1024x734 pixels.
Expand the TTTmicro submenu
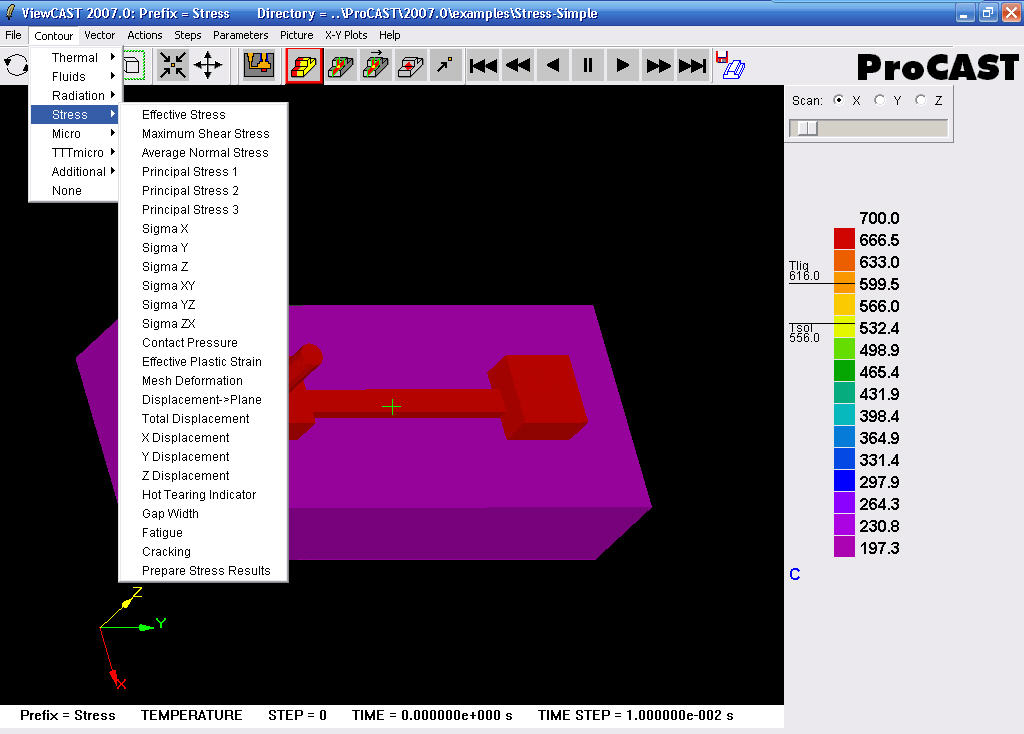(74, 152)
